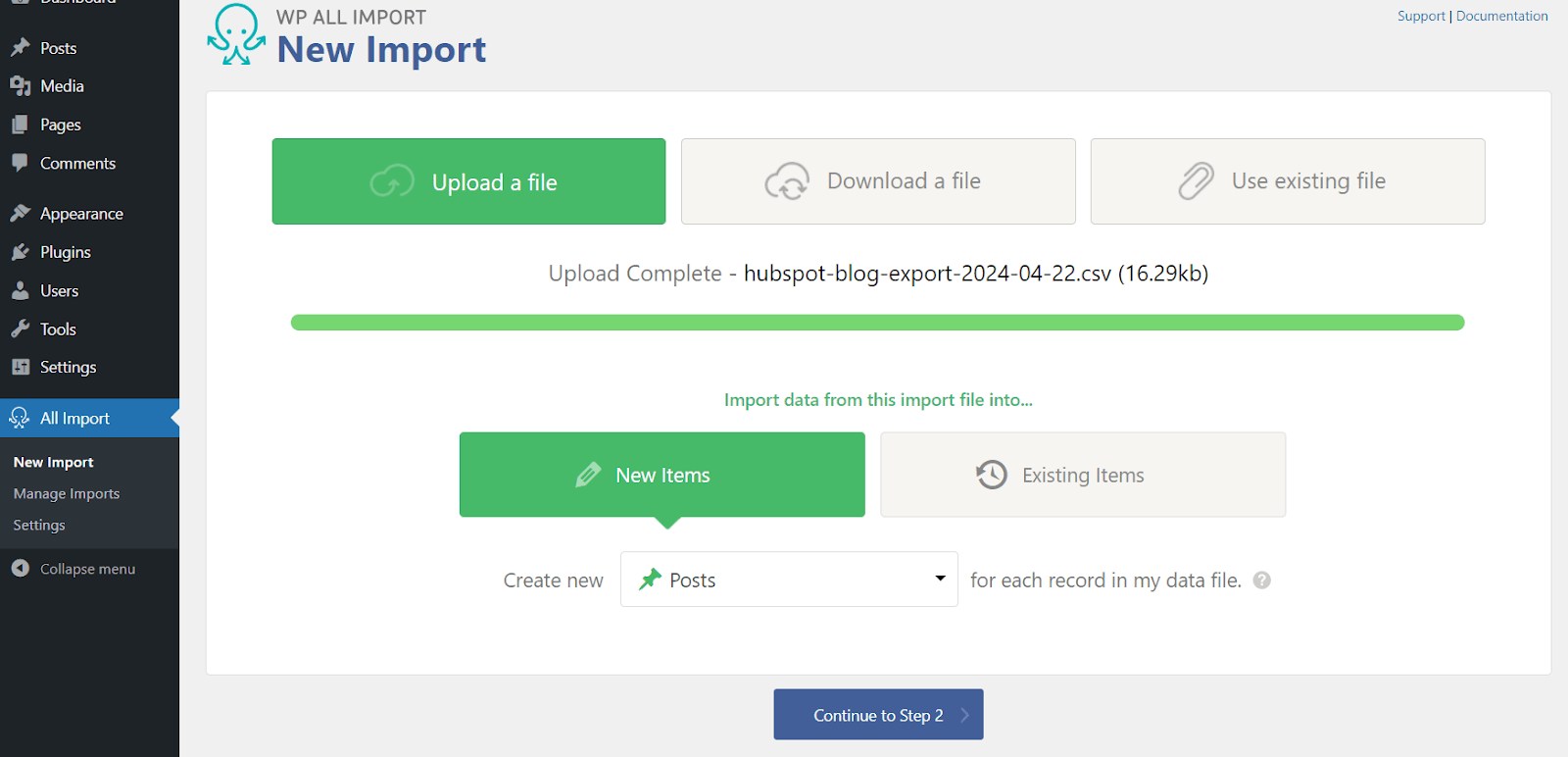Switch to the Existing Items option
The height and width of the screenshot is (757, 1568).
click(1082, 475)
